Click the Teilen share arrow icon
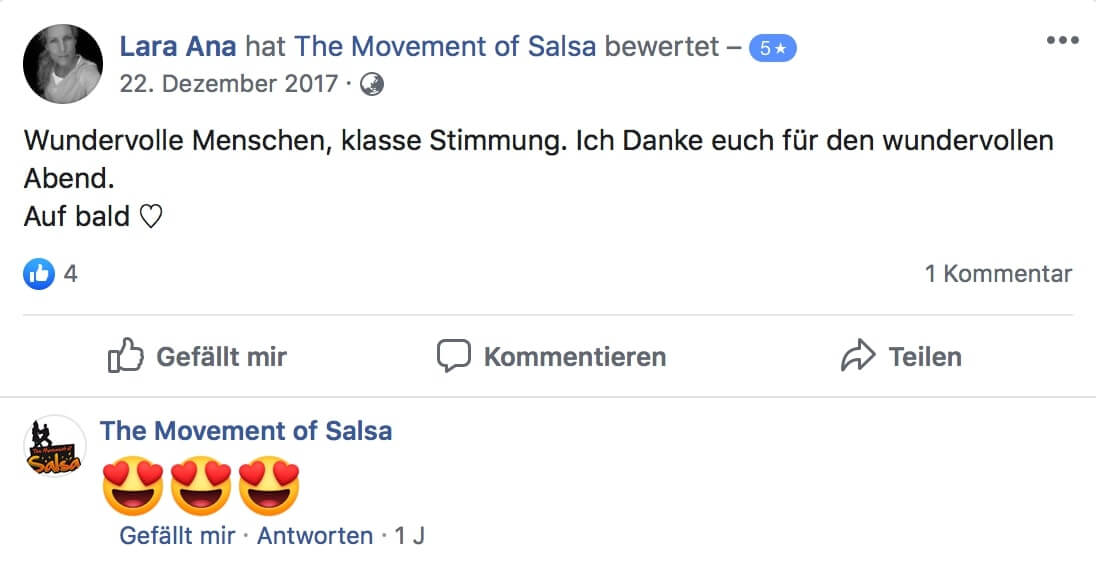The image size is (1096, 562). (858, 356)
